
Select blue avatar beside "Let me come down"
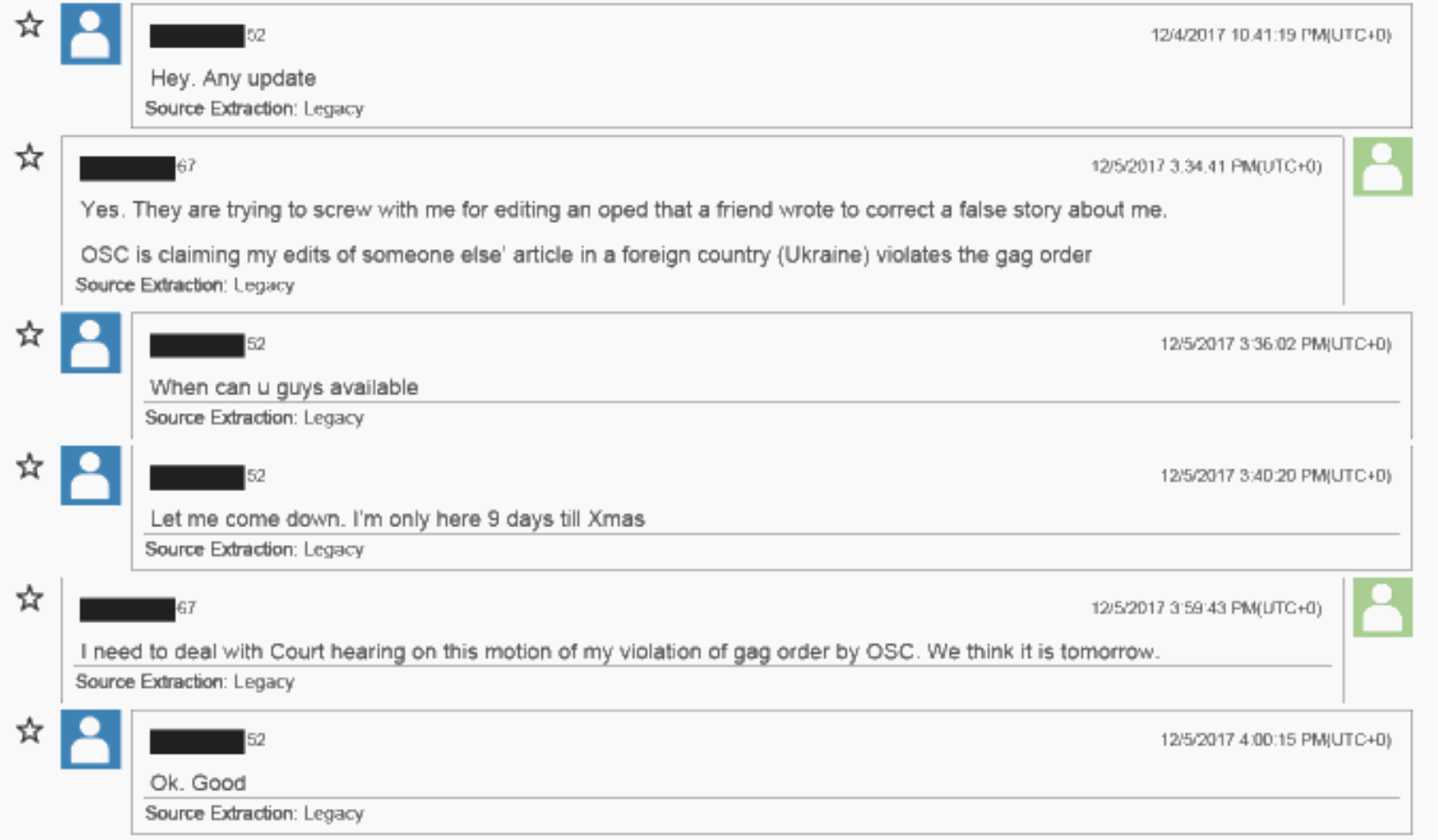tap(91, 475)
